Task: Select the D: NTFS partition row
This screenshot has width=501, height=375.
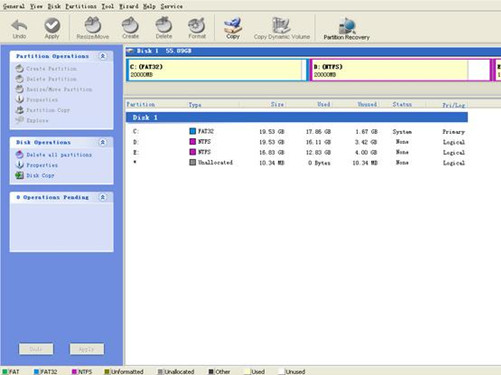Action: [297, 142]
